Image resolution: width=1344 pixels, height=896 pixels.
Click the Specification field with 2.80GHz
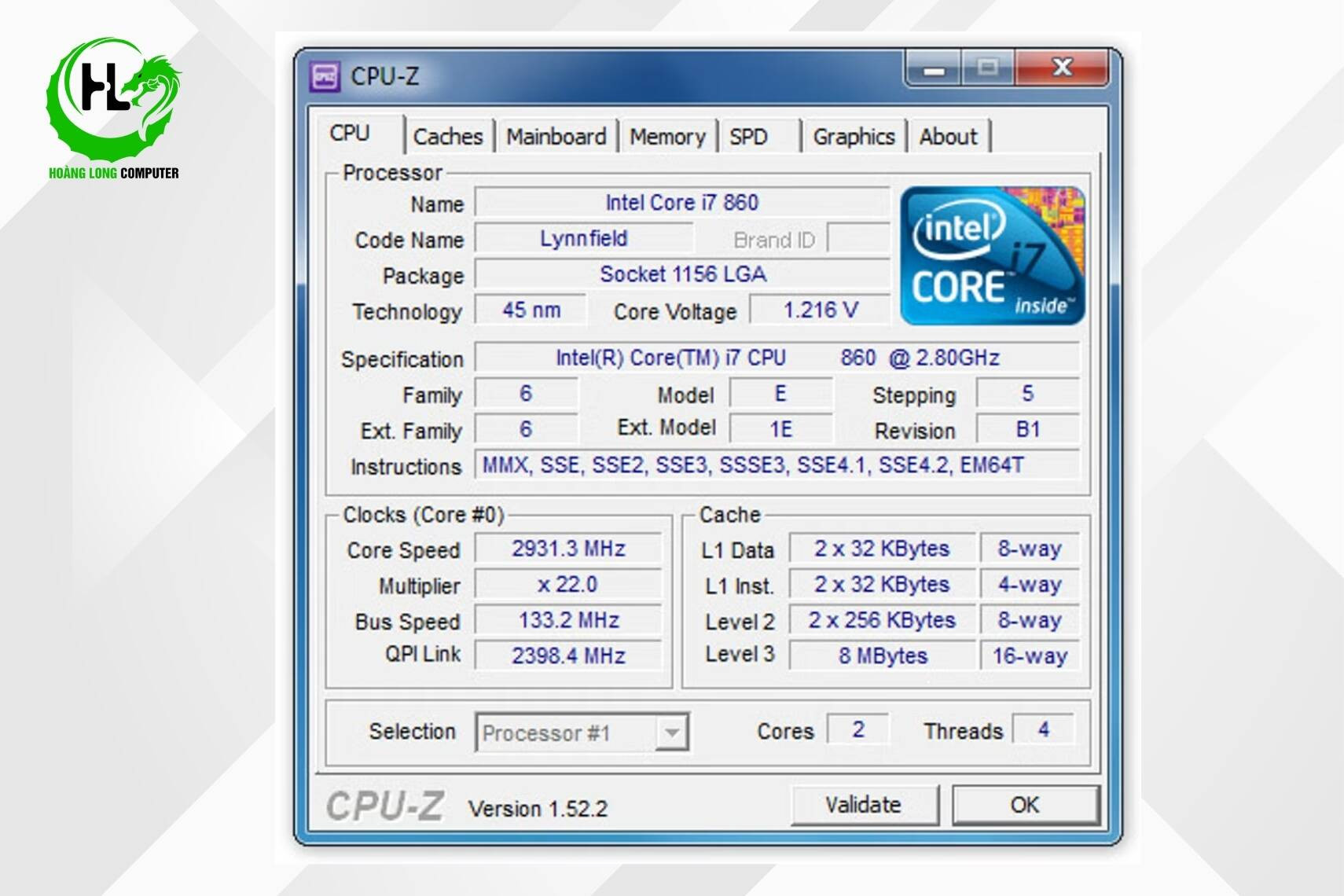[777, 358]
